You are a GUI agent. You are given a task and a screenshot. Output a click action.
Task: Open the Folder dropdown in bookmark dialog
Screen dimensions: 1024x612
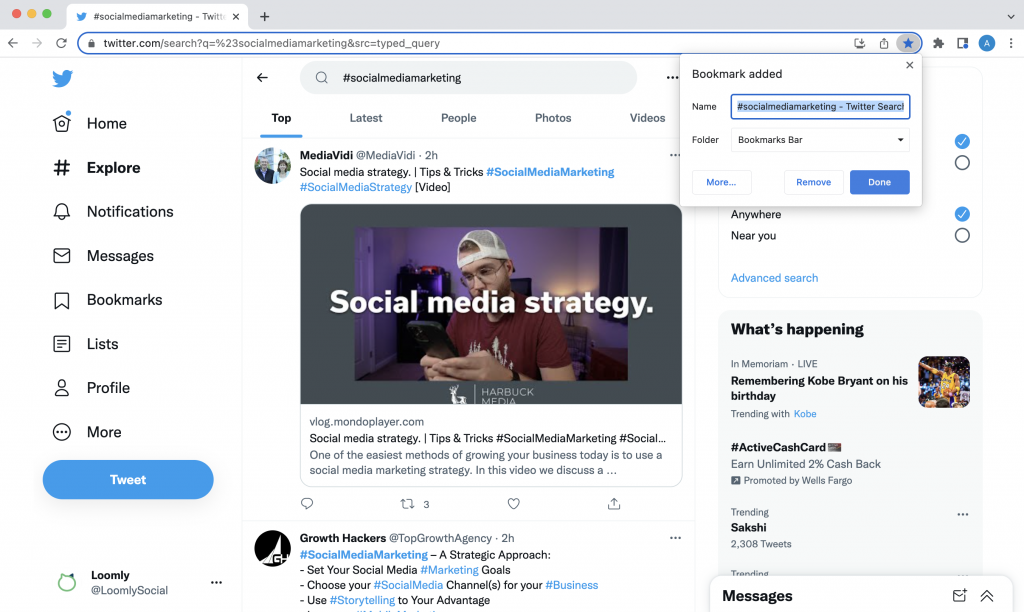coord(820,139)
